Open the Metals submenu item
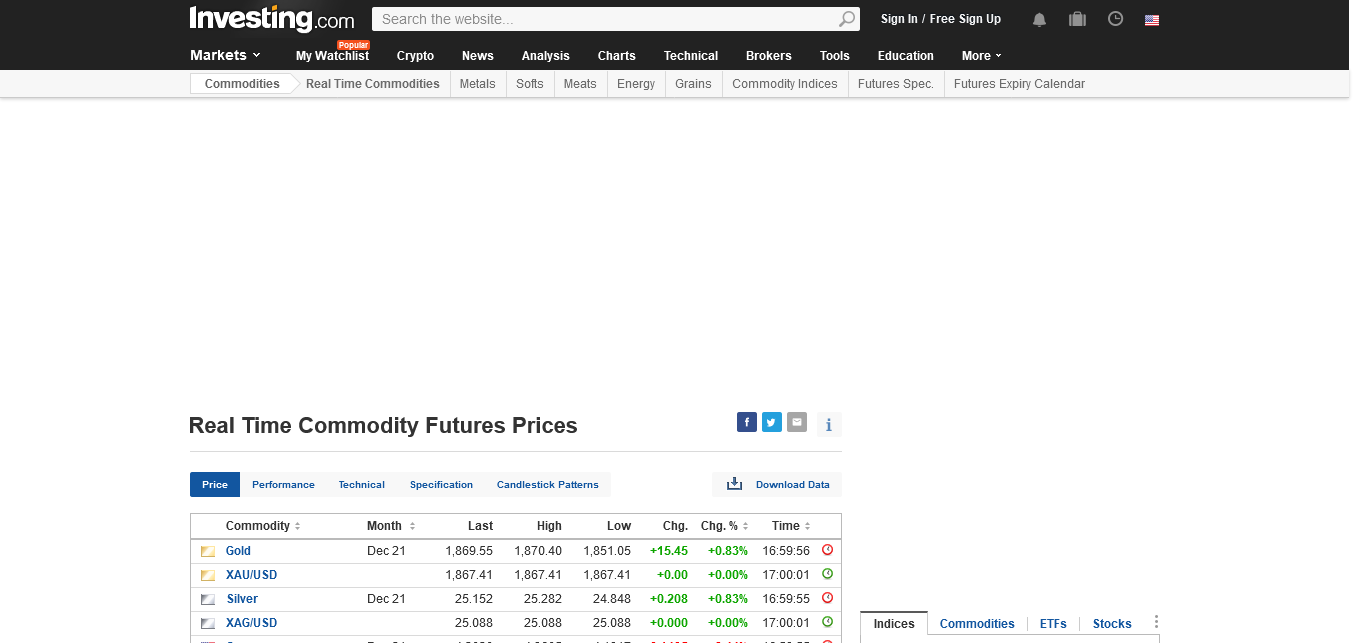1366x643 pixels. point(477,84)
